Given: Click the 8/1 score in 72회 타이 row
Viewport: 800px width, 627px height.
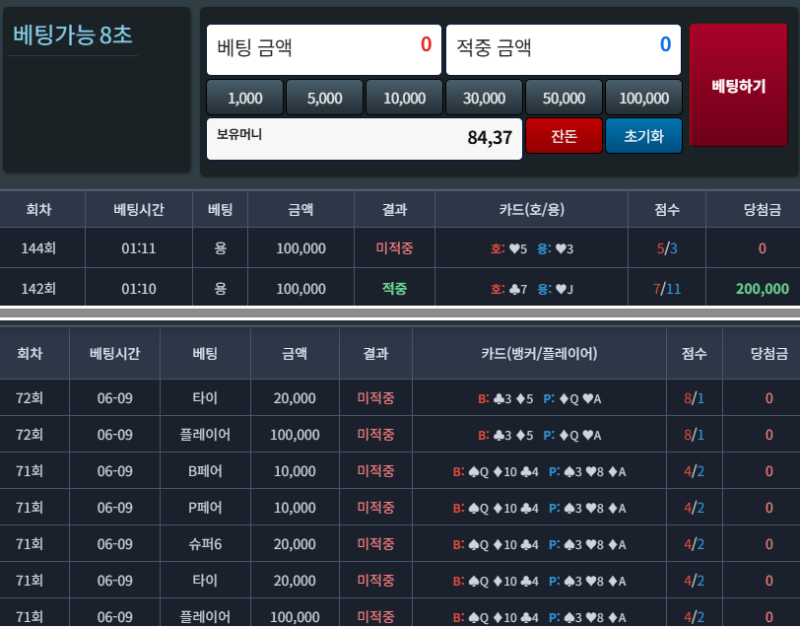Looking at the screenshot, I should pos(694,398).
